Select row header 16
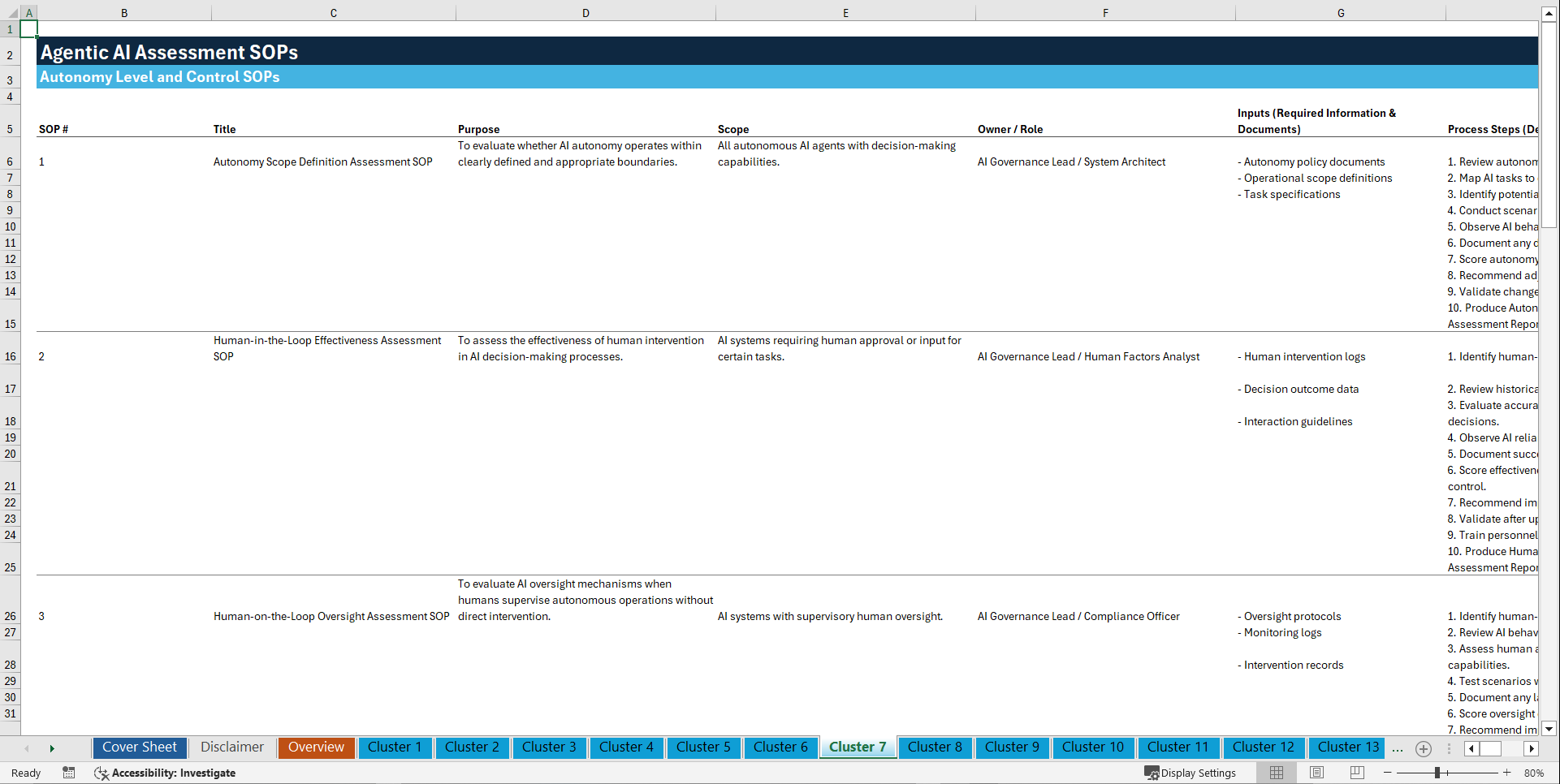The width and height of the screenshot is (1560, 784). pyautogui.click(x=10, y=356)
